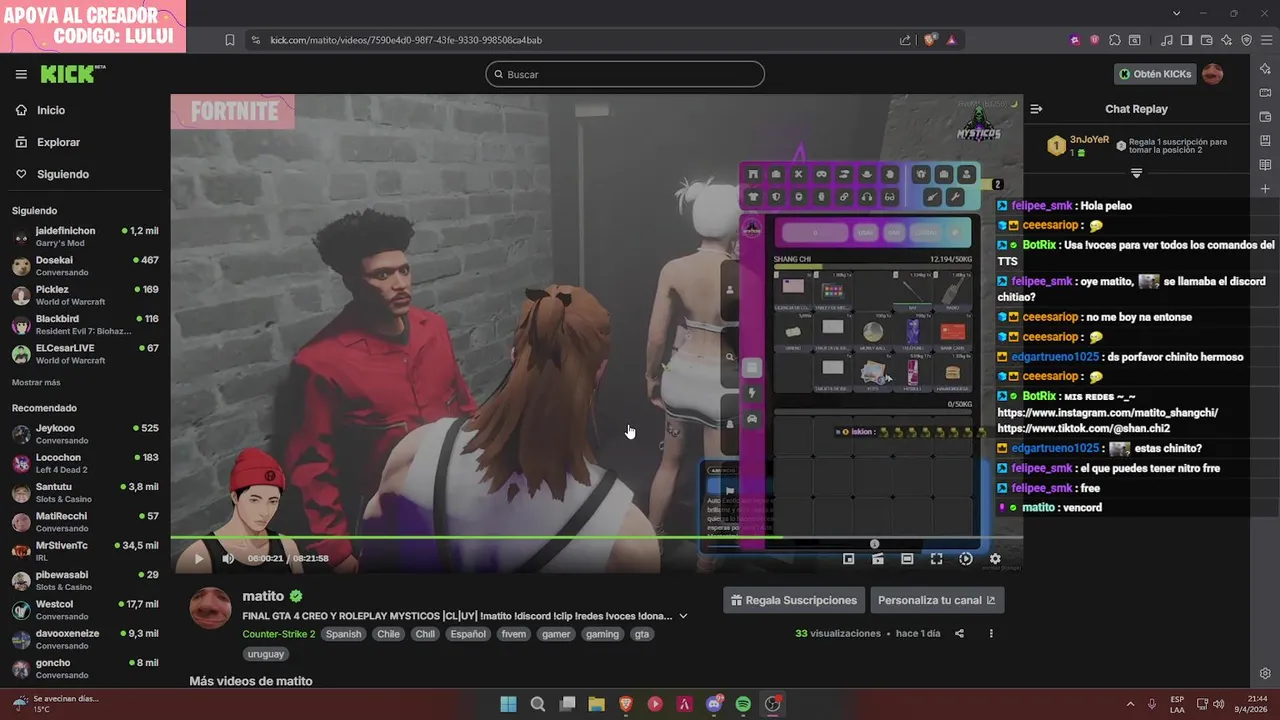Open user profile avatar menu
Viewport: 1280px width, 720px height.
pos(1212,74)
